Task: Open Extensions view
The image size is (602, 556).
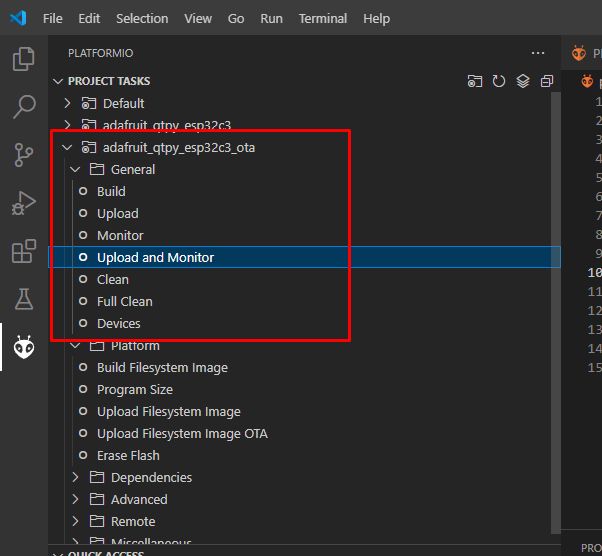Action: coord(23,251)
